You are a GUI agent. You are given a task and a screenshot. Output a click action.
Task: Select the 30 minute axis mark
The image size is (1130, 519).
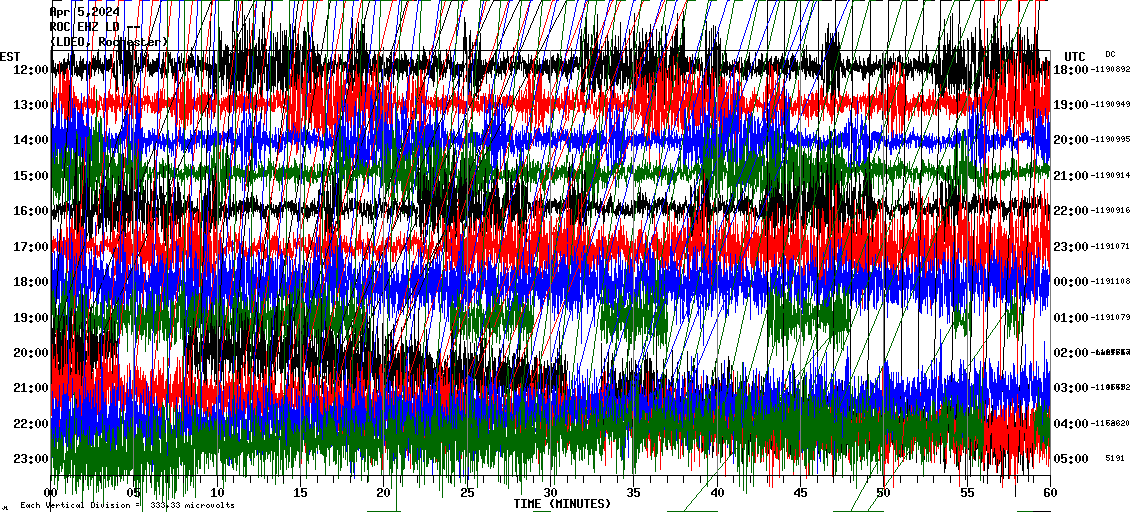[x=550, y=492]
